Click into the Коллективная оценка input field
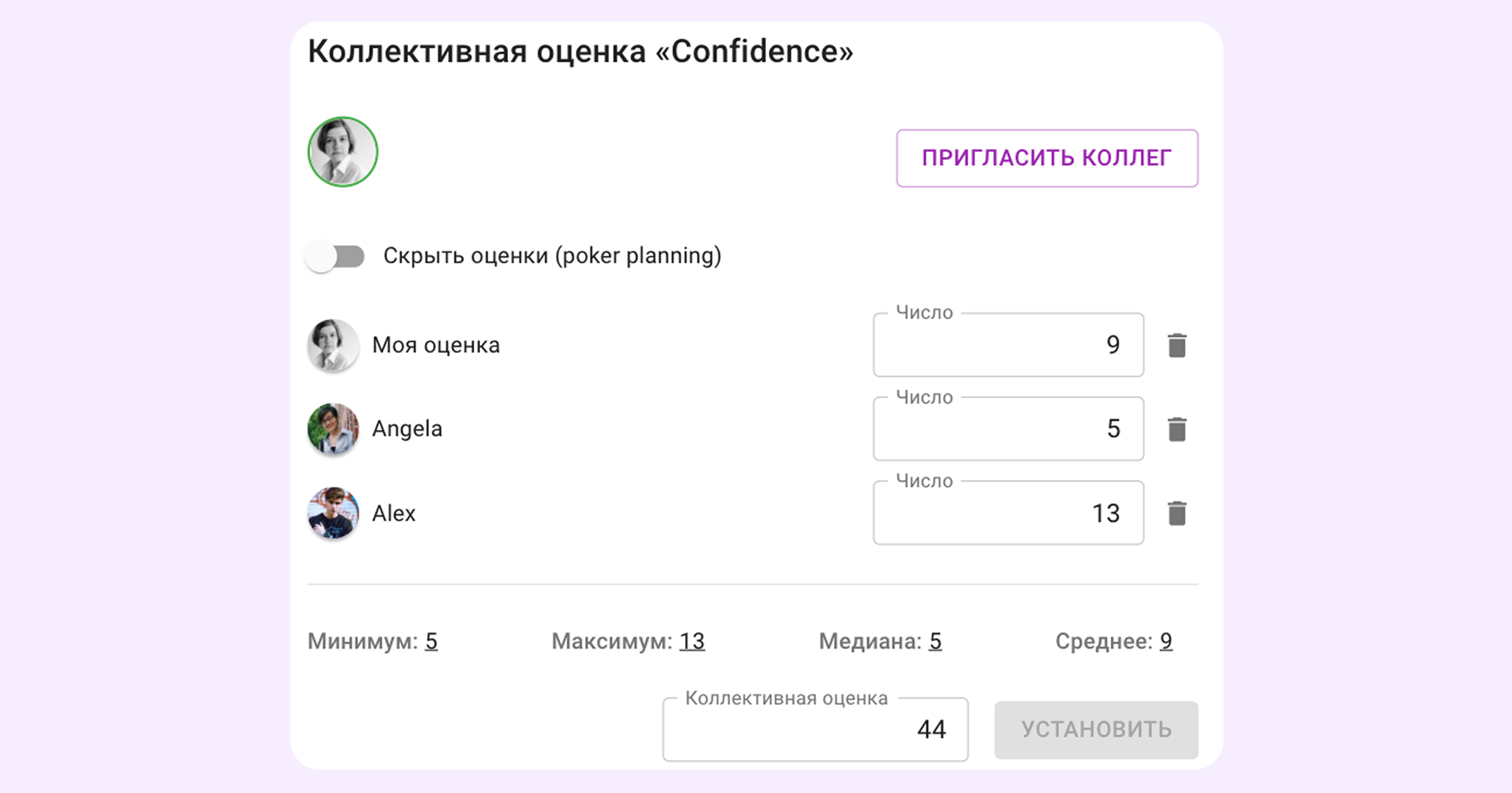The width and height of the screenshot is (1512, 793). [814, 729]
